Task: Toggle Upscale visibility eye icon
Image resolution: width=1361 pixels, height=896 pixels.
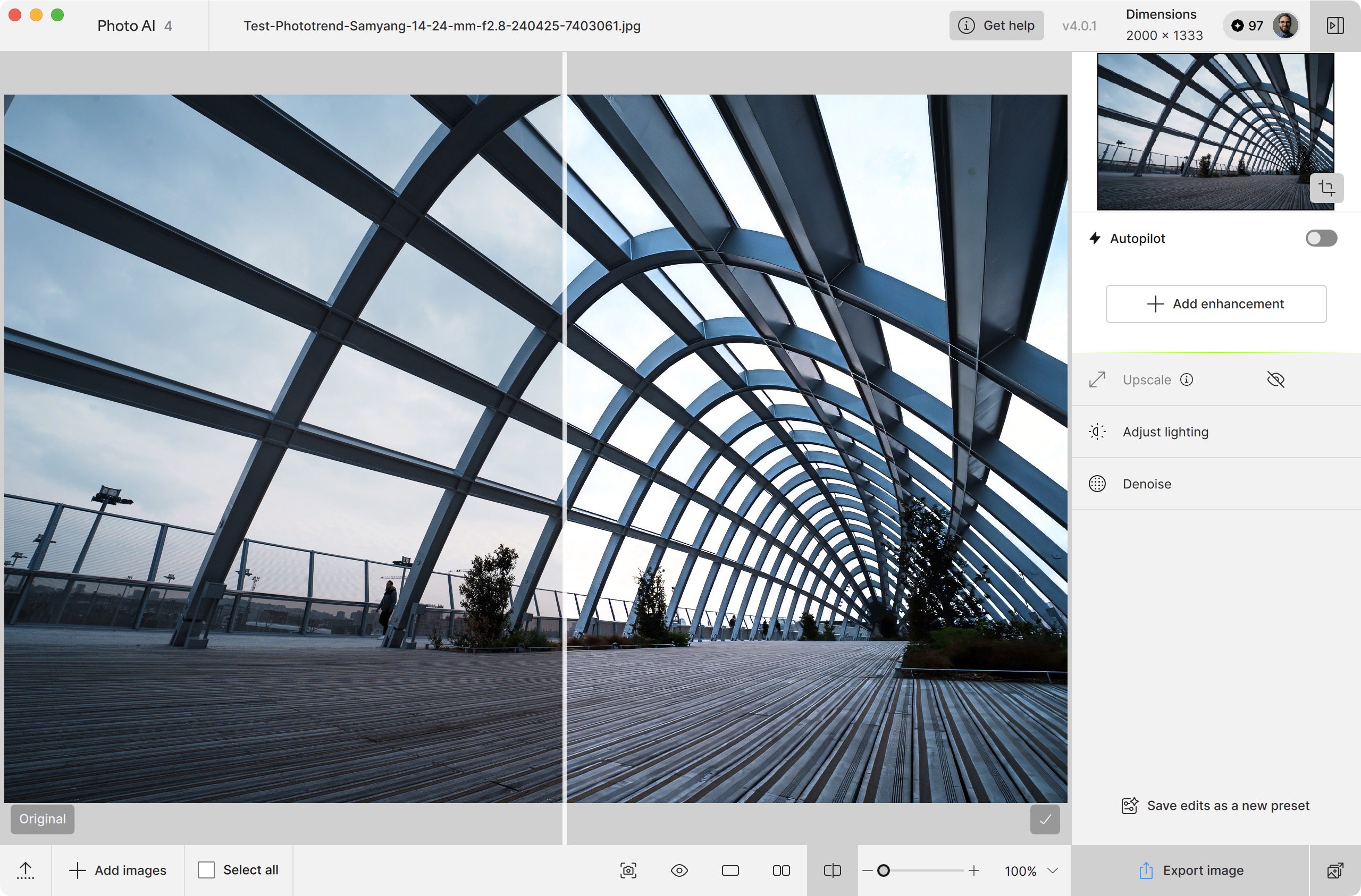Action: (x=1275, y=379)
